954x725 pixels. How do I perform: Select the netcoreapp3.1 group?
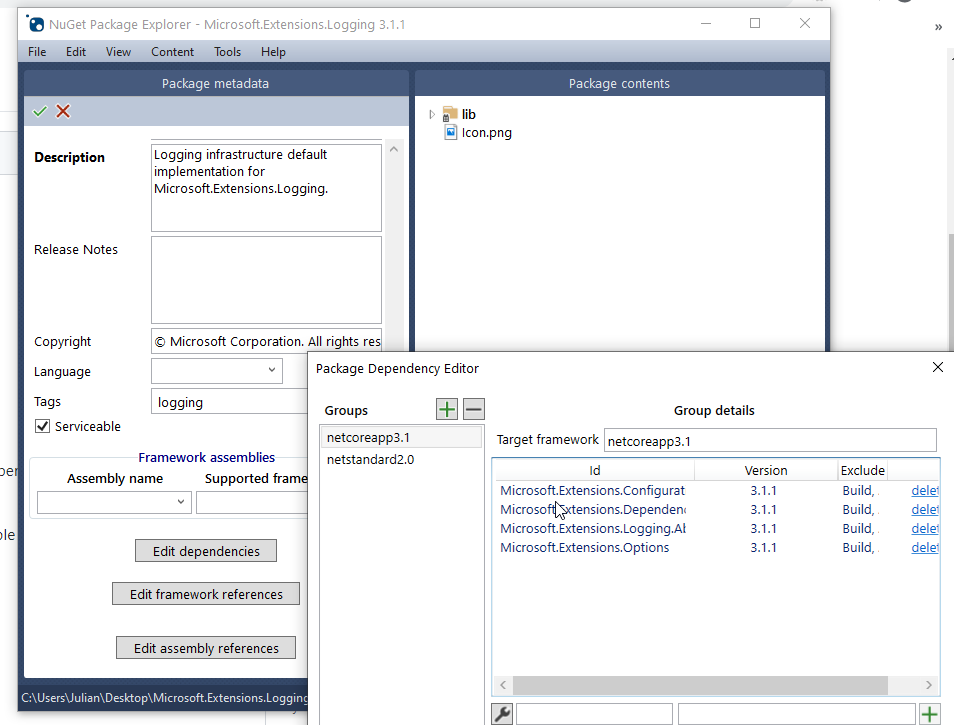tap(401, 437)
